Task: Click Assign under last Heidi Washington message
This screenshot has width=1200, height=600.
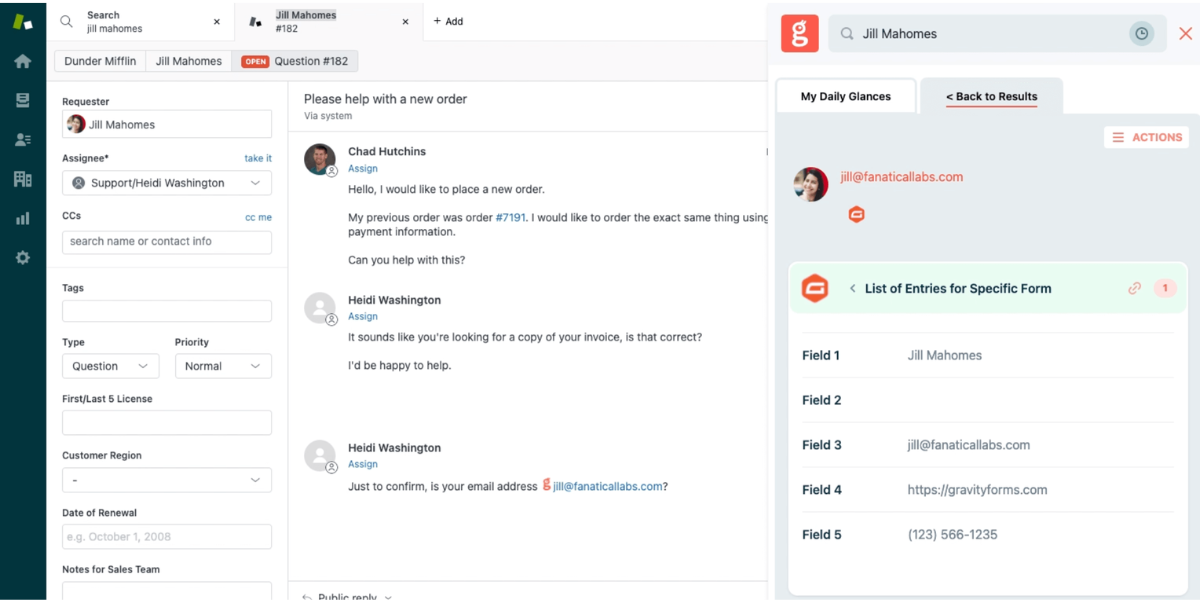Action: click(x=363, y=464)
